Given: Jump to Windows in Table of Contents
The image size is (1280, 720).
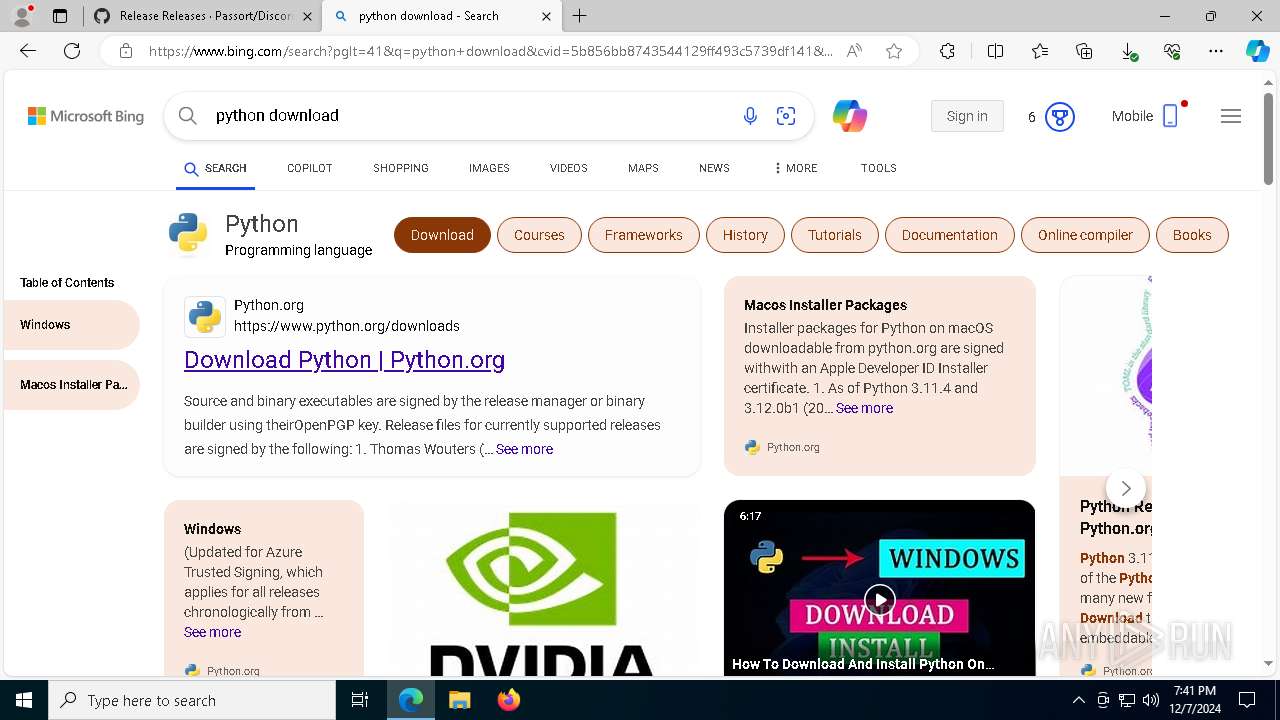Looking at the screenshot, I should (x=70, y=325).
